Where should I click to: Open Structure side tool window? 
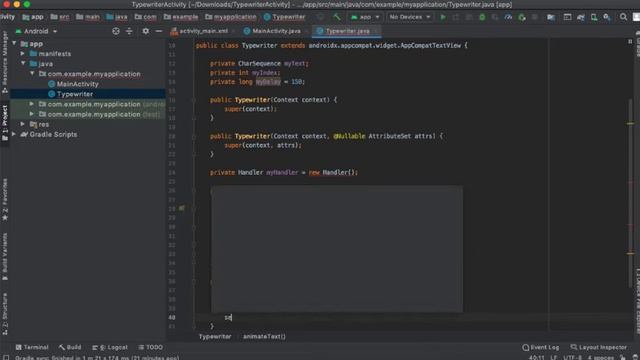pos(5,313)
